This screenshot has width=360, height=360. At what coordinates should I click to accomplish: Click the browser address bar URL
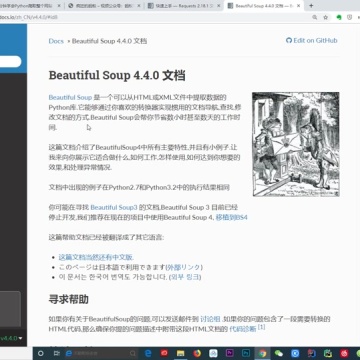(x=29, y=17)
